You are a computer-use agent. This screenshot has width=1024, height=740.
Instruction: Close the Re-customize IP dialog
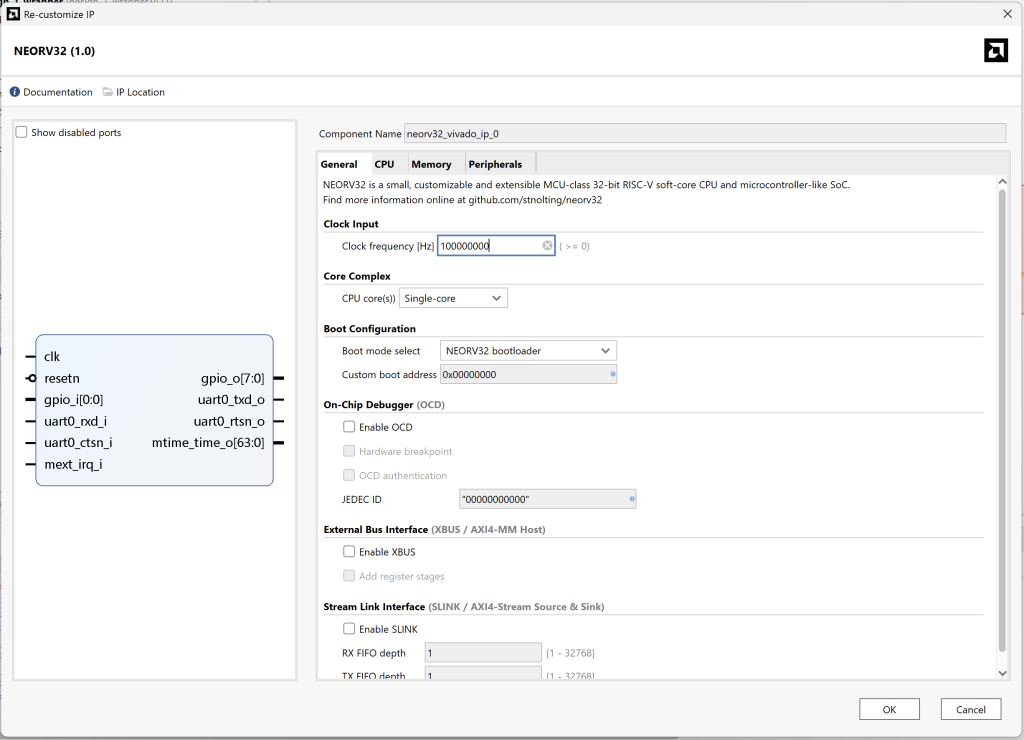tap(1008, 14)
